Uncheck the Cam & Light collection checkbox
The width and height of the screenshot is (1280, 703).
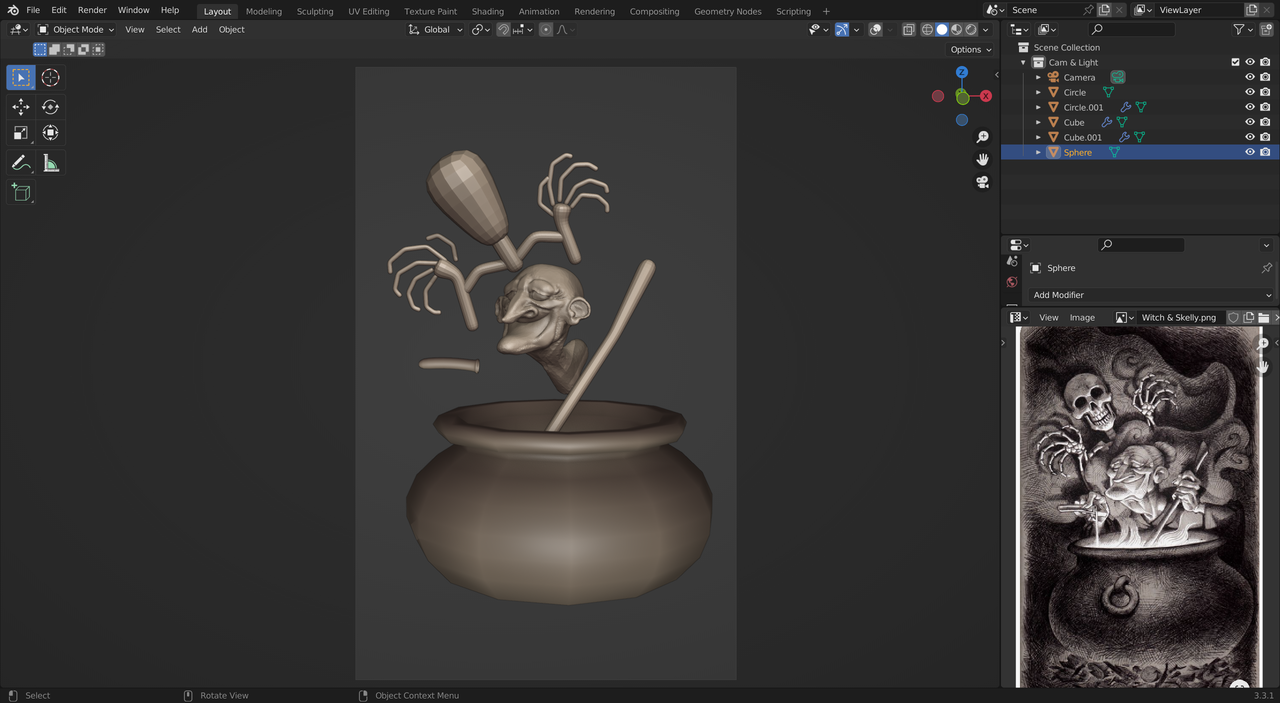1235,62
